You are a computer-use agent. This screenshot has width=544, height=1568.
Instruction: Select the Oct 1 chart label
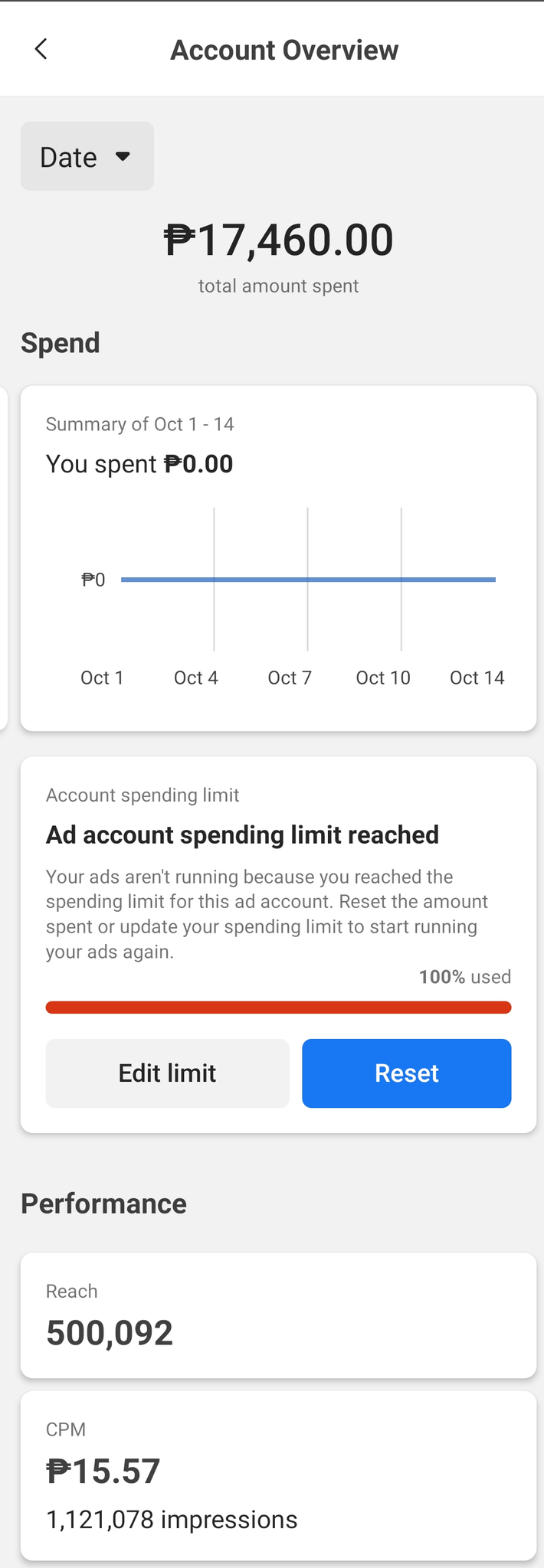(102, 678)
